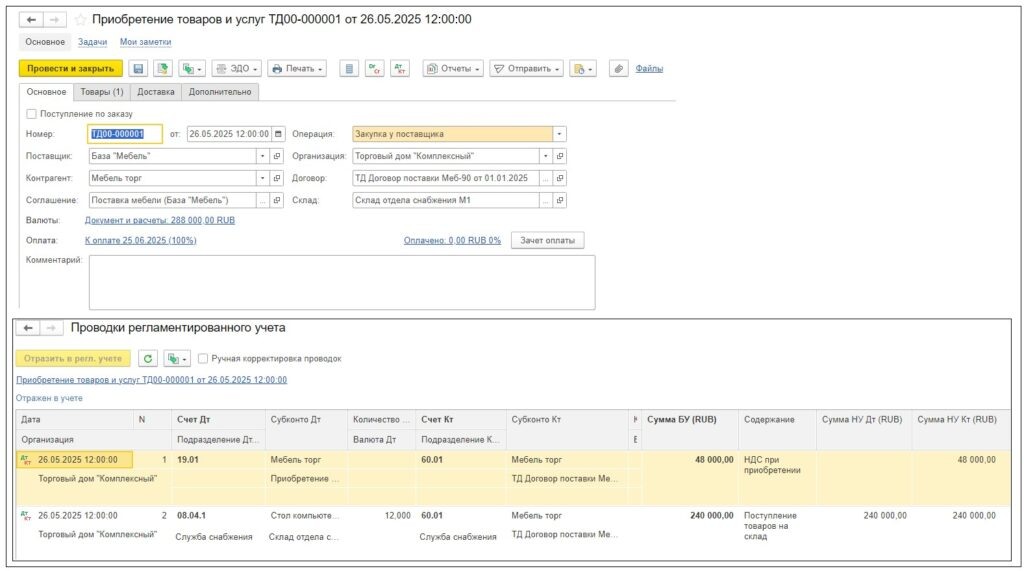
Task: Switch to the Доставка tab
Action: pos(155,92)
